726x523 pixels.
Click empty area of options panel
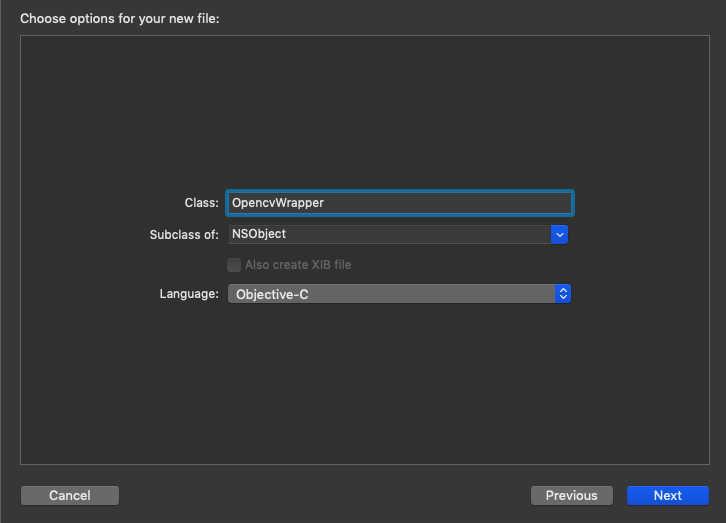click(x=365, y=106)
